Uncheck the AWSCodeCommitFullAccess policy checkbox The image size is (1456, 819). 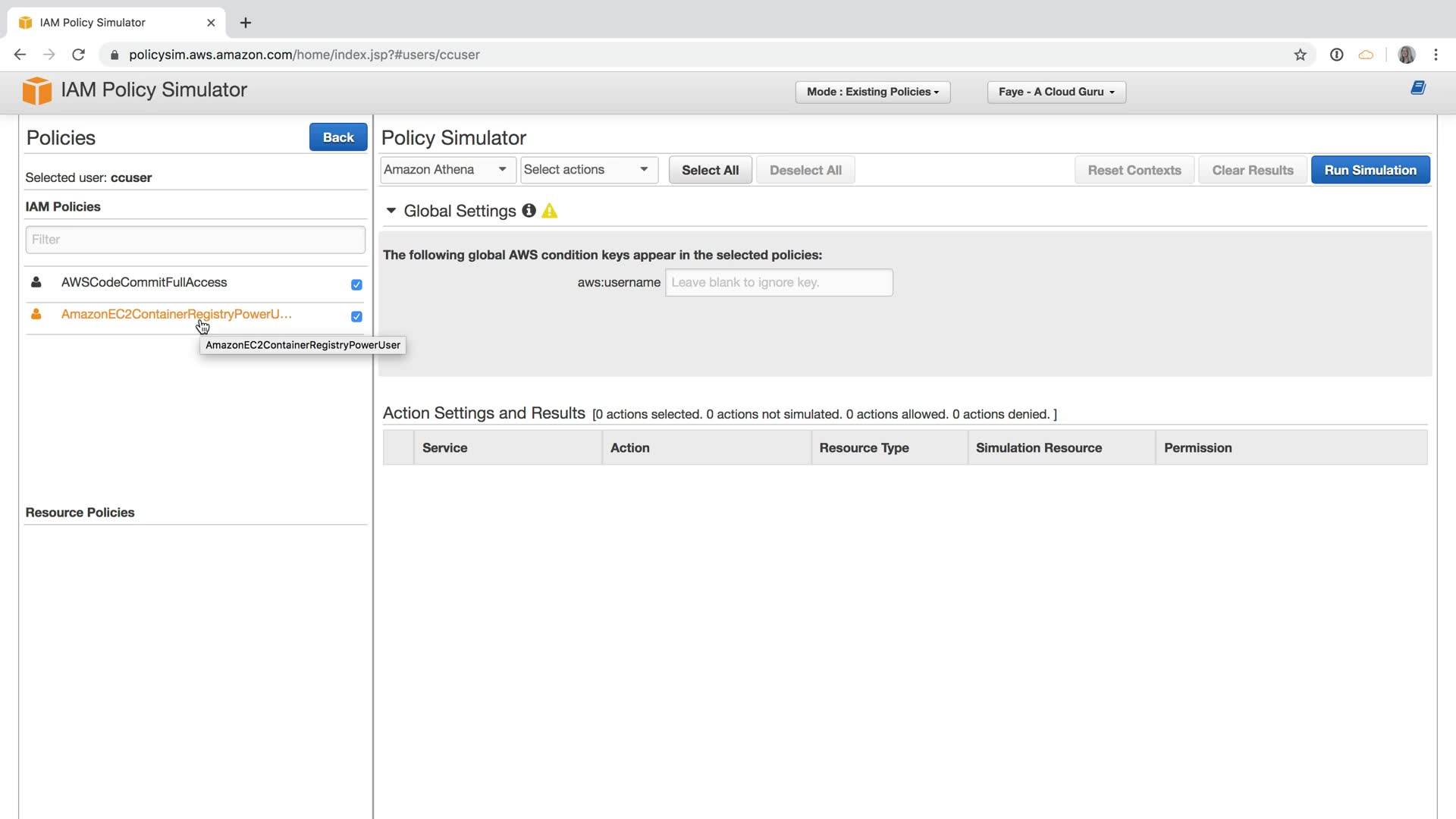click(356, 285)
